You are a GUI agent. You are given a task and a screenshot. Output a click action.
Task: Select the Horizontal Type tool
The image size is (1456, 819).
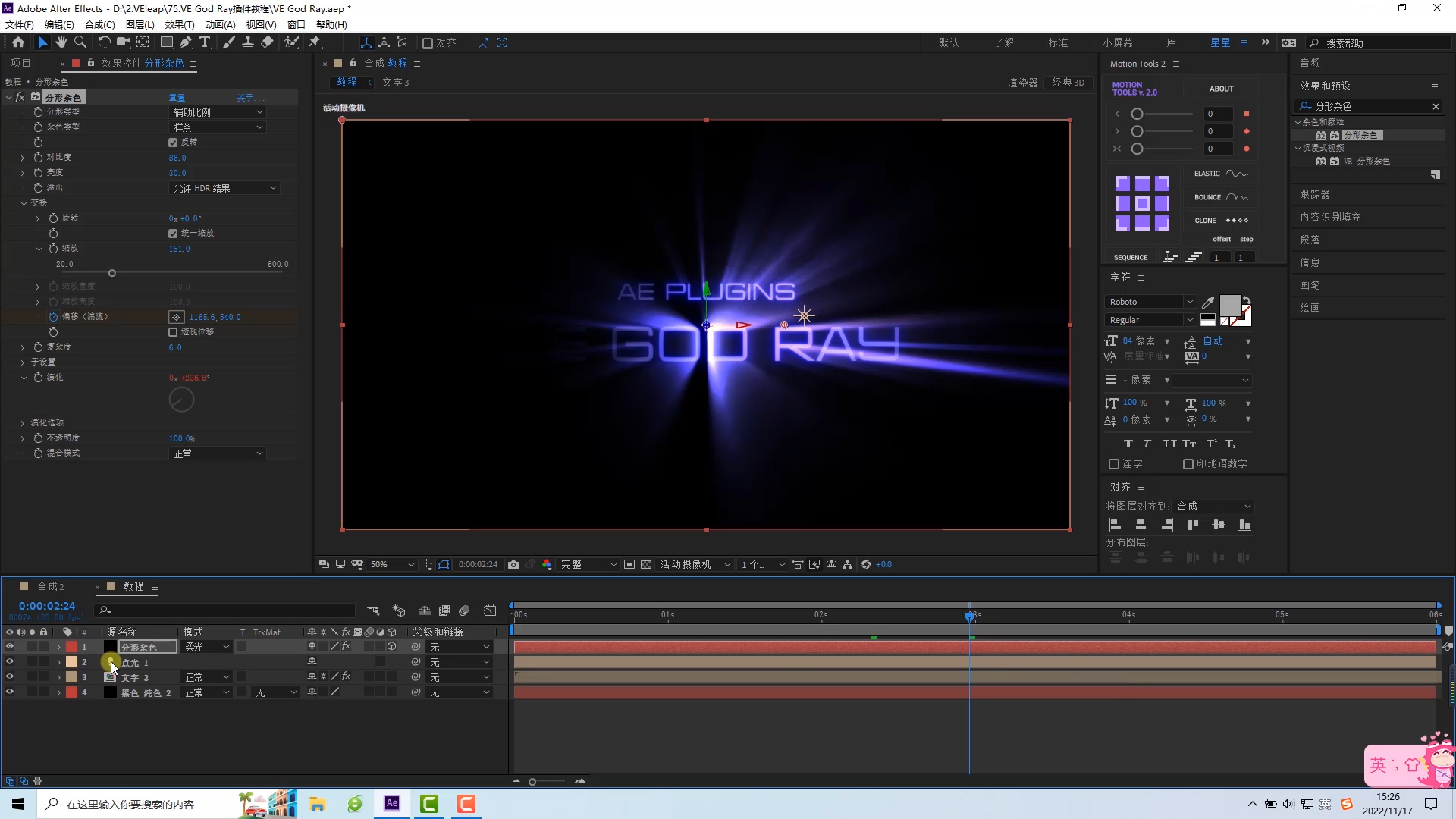click(205, 42)
